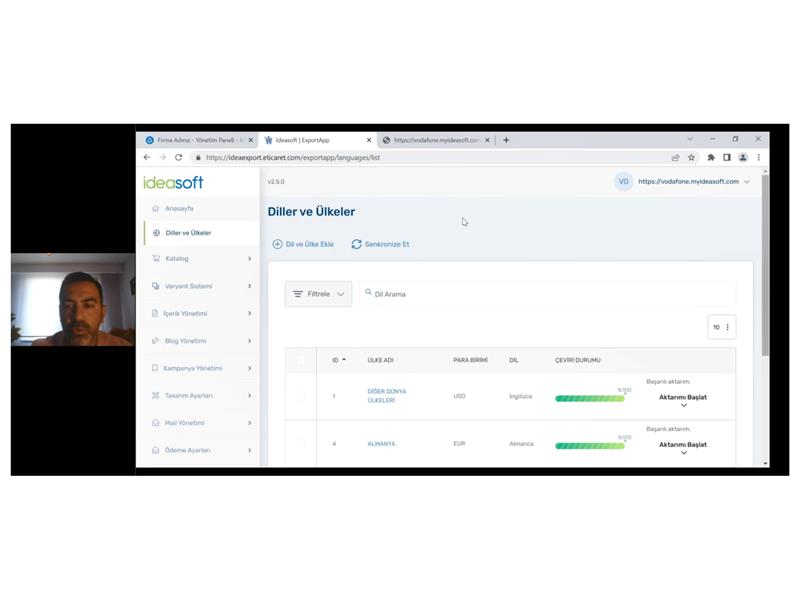Viewport: 800px width, 600px height.
Task: Click the Anasayfa home icon in sidebar
Action: pyautogui.click(x=155, y=208)
